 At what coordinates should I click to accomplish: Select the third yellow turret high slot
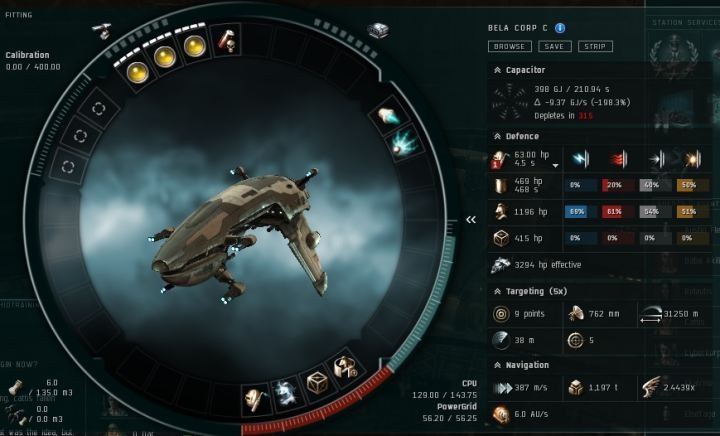click(x=195, y=47)
